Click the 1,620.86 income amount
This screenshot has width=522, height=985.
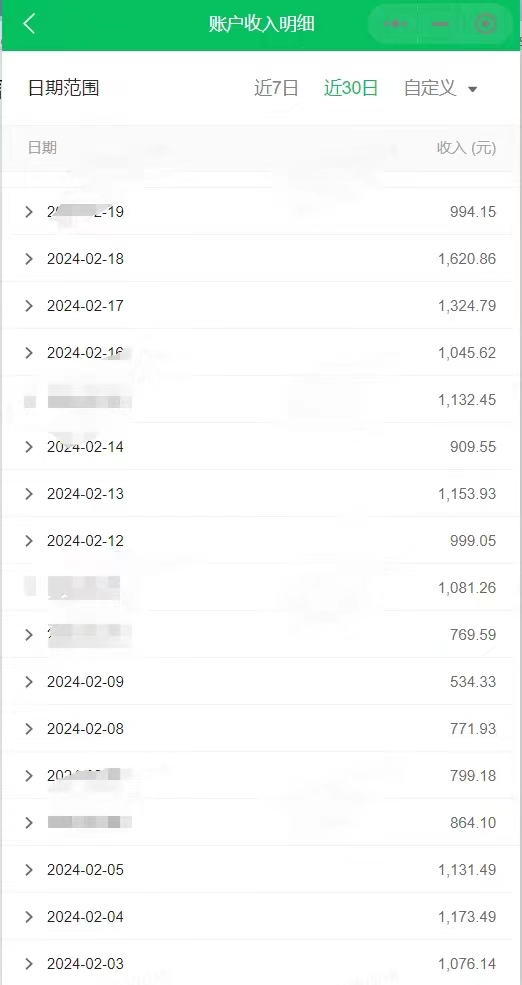tap(467, 258)
